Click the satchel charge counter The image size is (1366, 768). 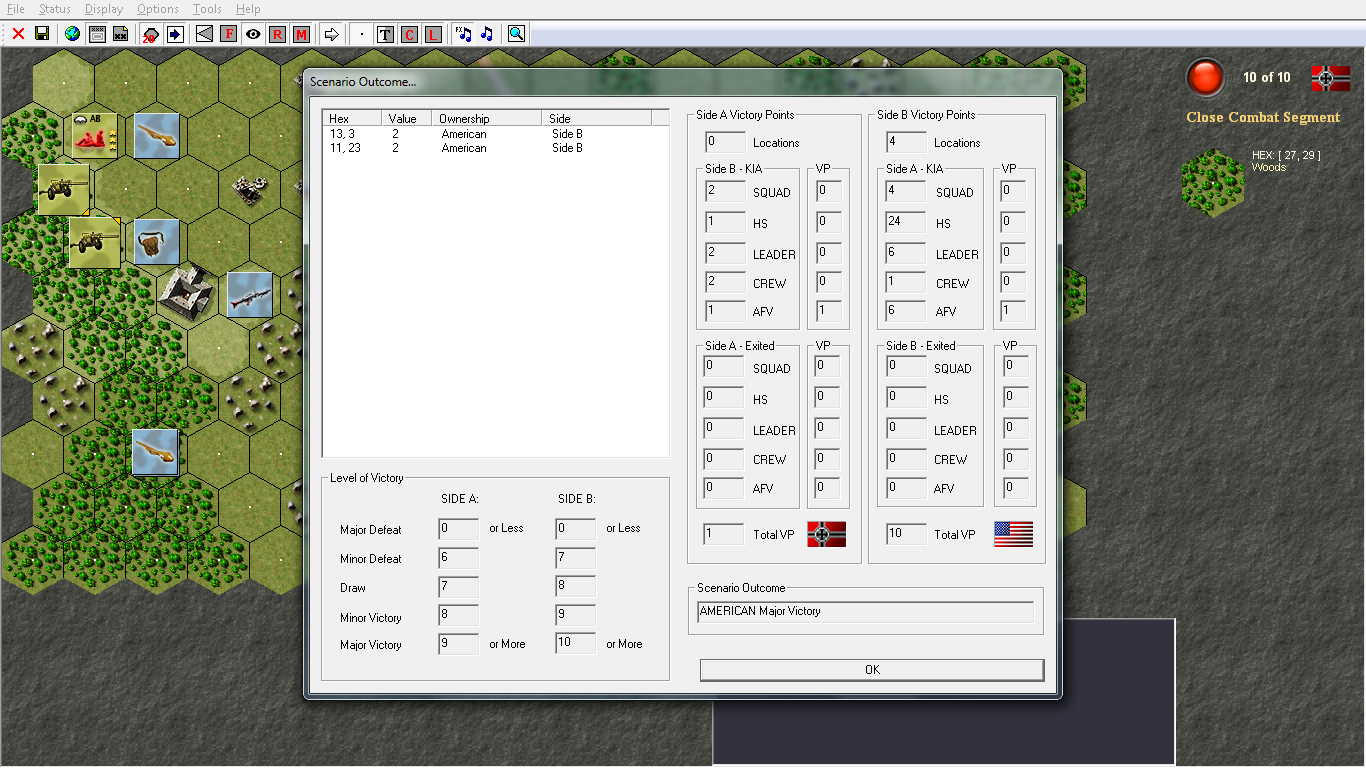coord(156,242)
